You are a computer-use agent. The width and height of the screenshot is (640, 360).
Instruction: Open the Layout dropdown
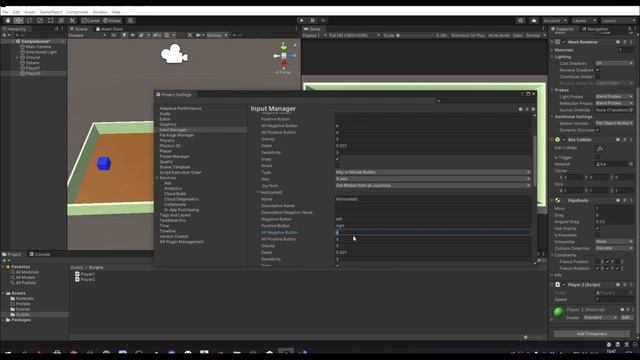(618, 20)
